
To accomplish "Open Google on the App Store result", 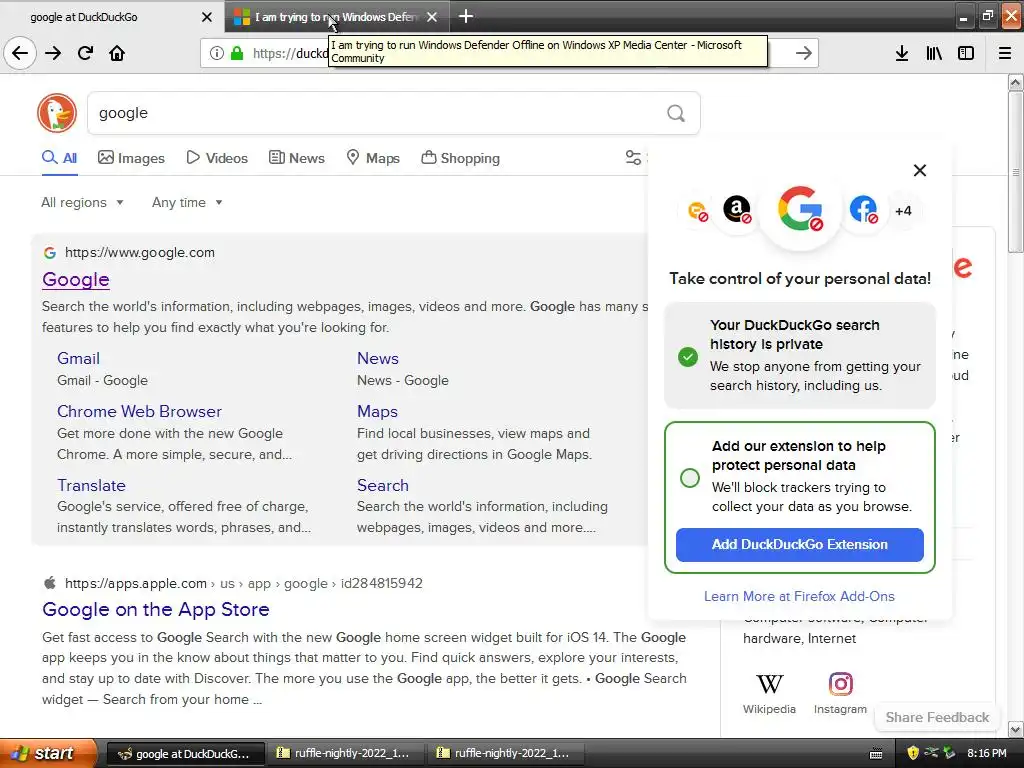I will [x=155, y=609].
